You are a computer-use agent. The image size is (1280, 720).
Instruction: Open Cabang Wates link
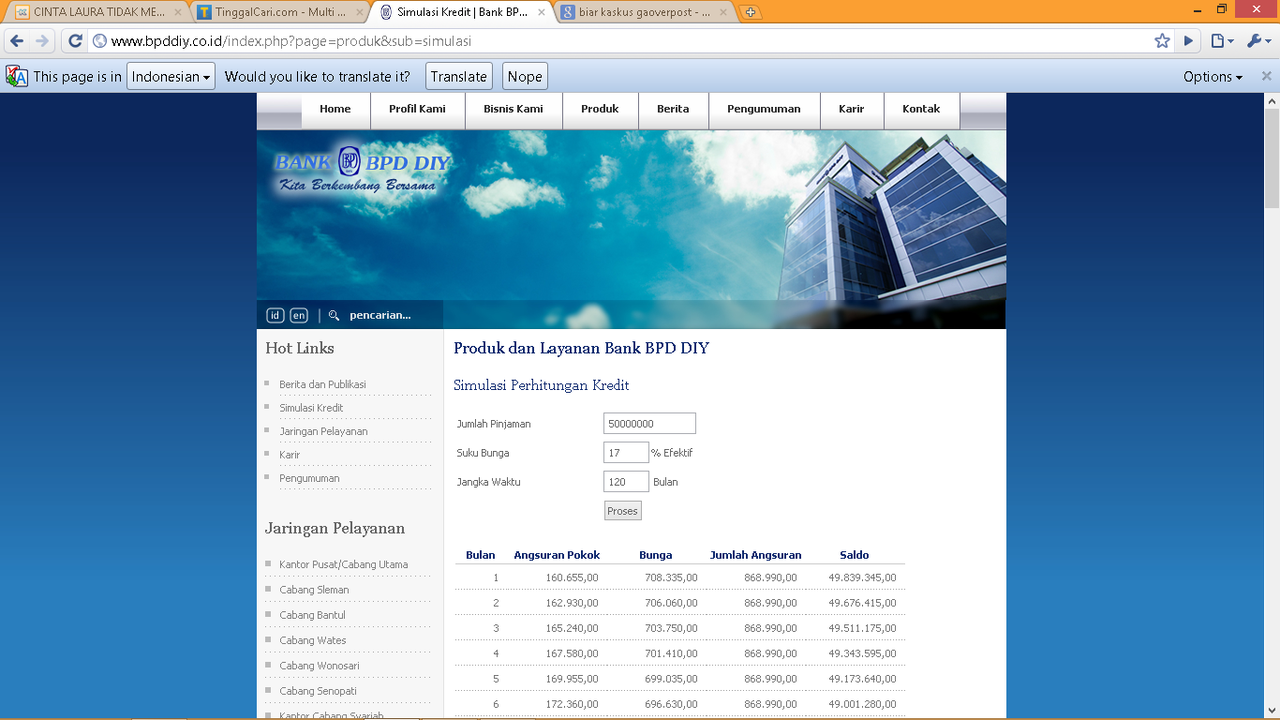(312, 640)
